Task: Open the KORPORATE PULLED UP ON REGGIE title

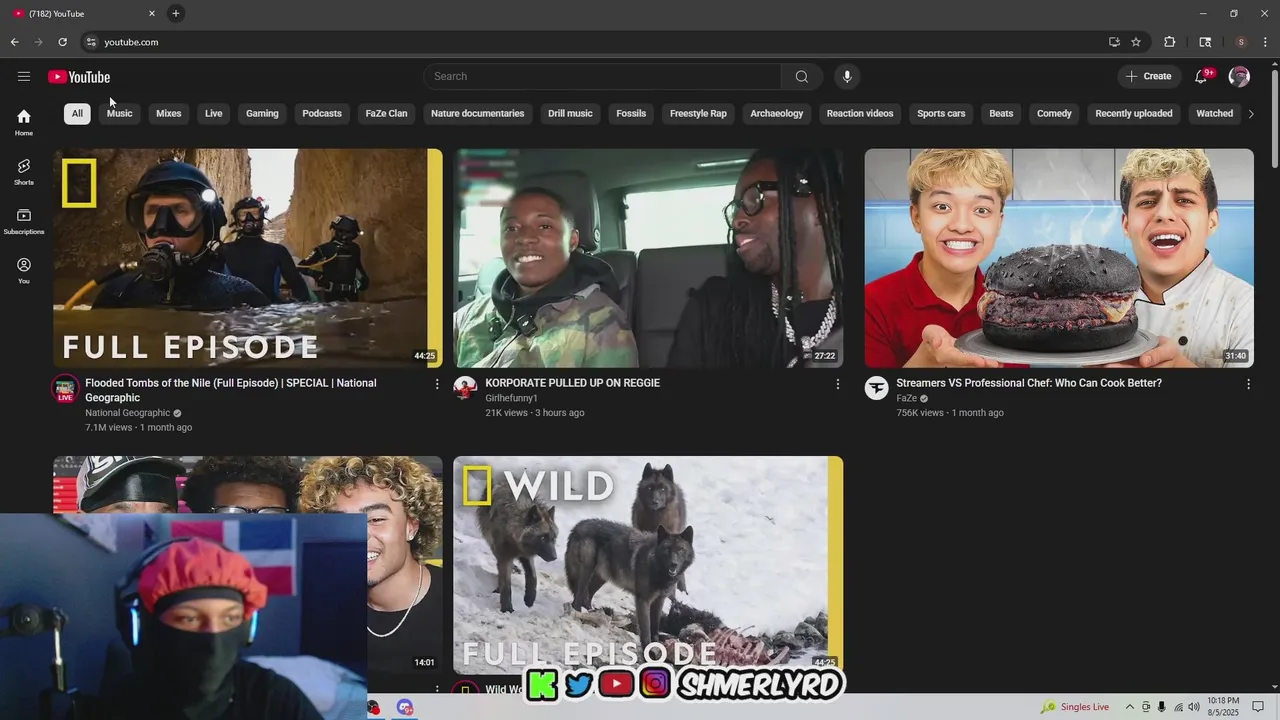Action: pyautogui.click(x=572, y=383)
